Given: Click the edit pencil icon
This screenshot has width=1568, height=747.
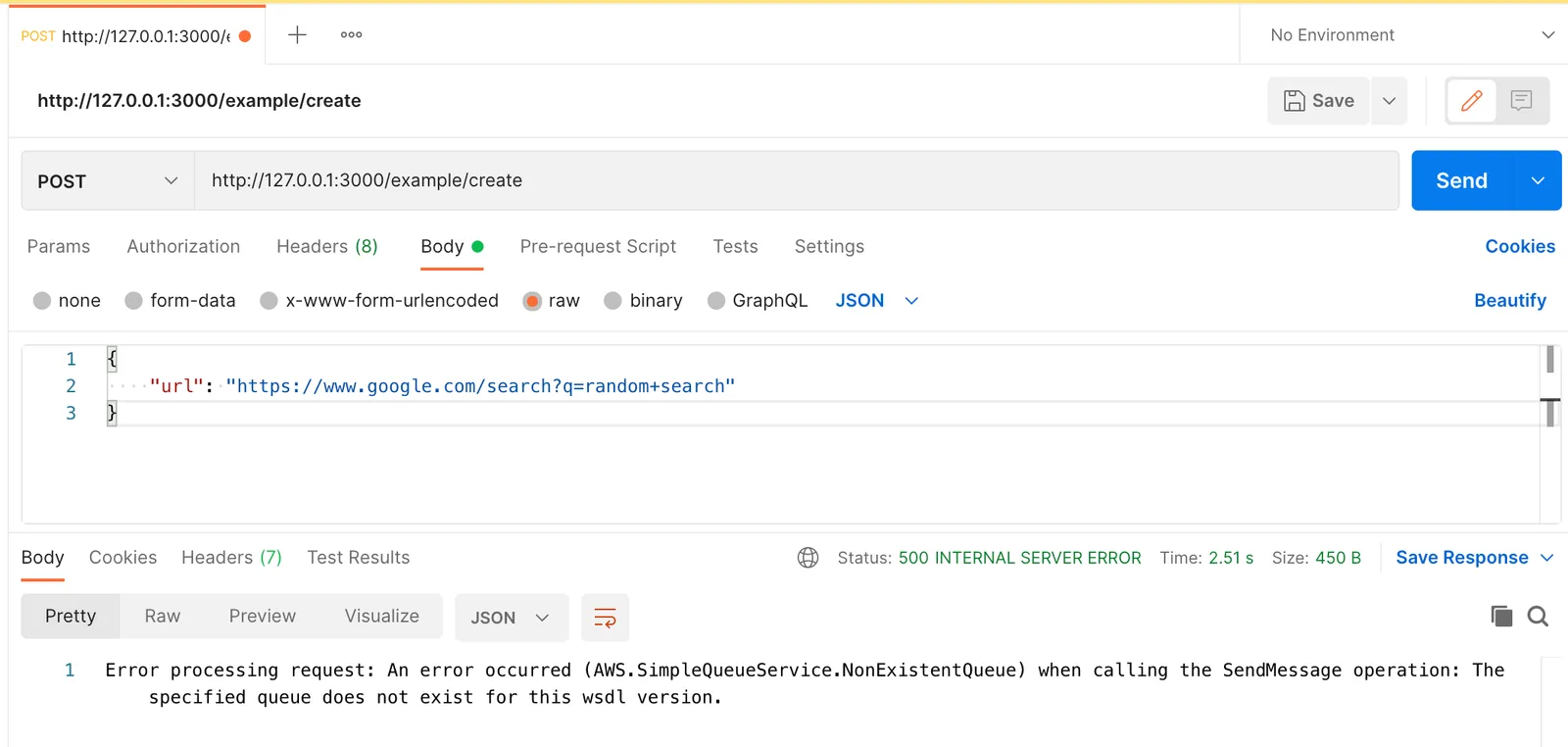Looking at the screenshot, I should pyautogui.click(x=1471, y=100).
